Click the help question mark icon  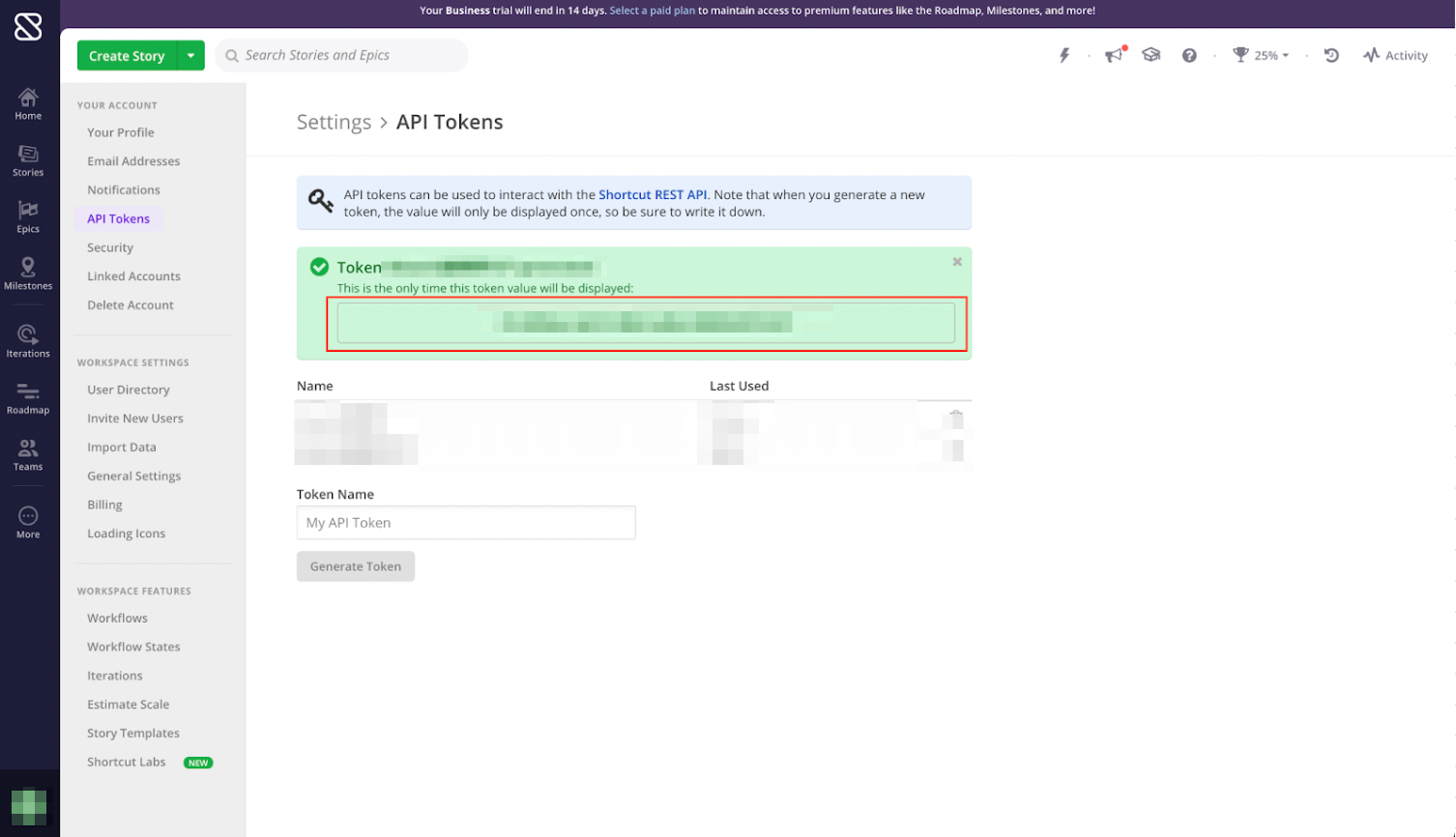click(1189, 56)
